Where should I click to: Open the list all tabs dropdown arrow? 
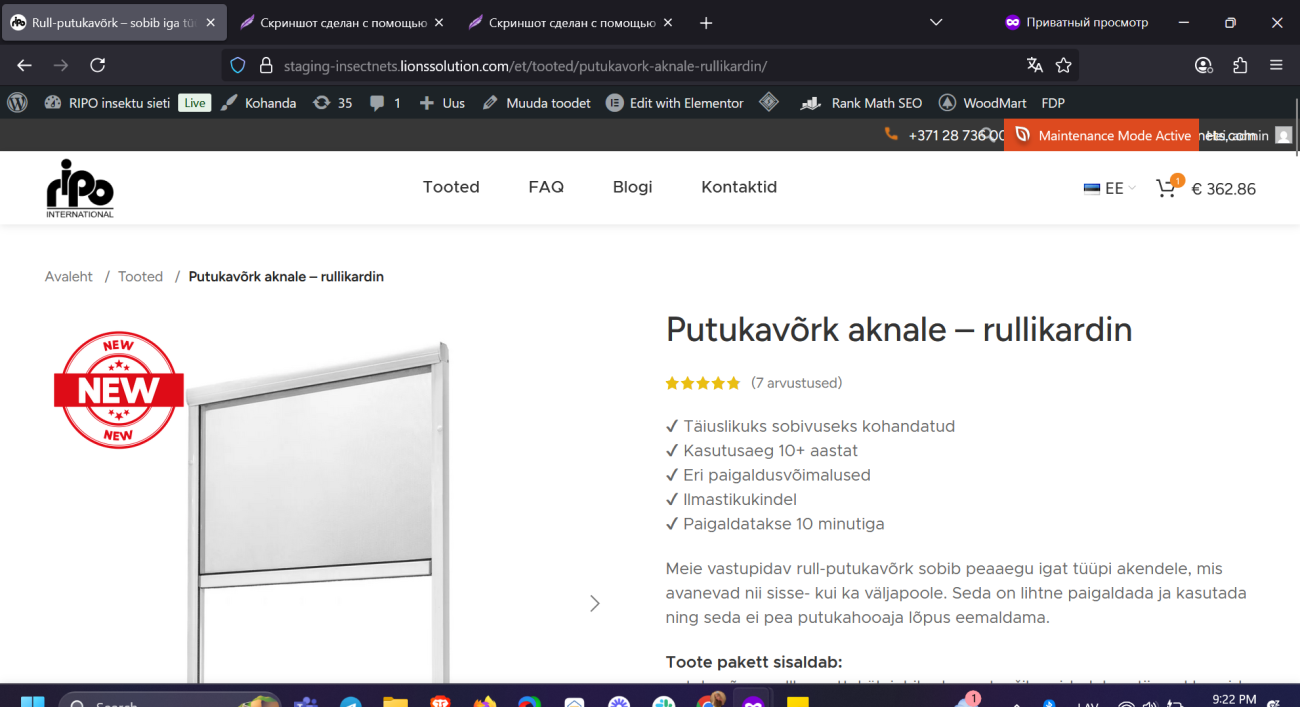pos(936,22)
